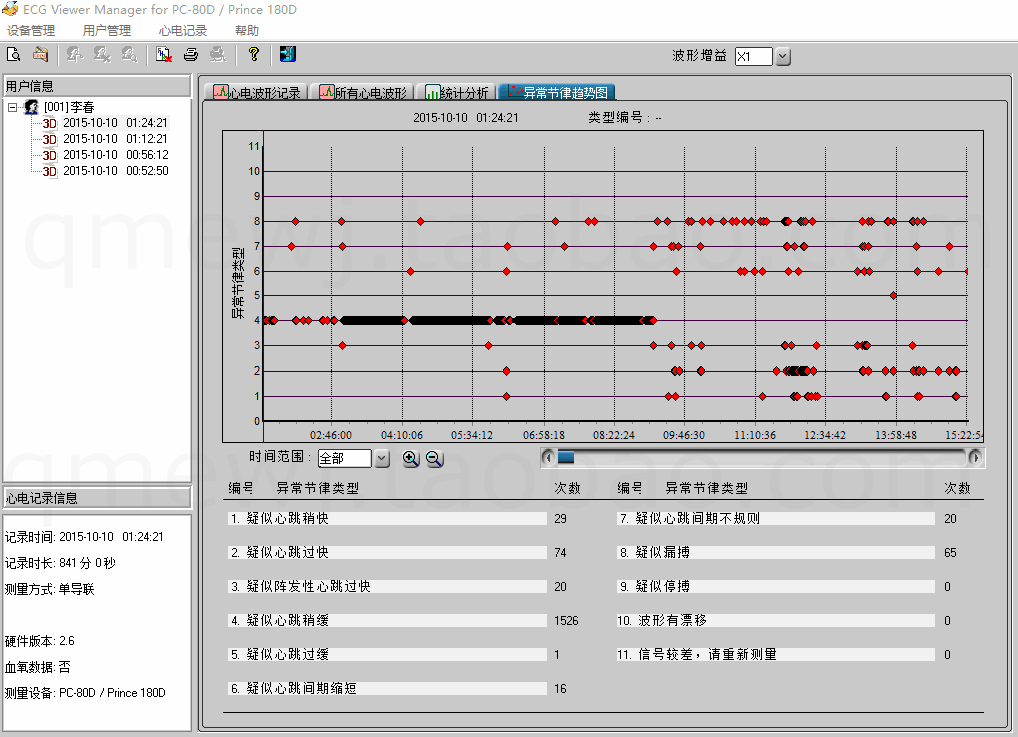Select rhythm type 3 疑似阵发性心跳过快 row
Image resolution: width=1018 pixels, height=737 pixels.
click(387, 586)
